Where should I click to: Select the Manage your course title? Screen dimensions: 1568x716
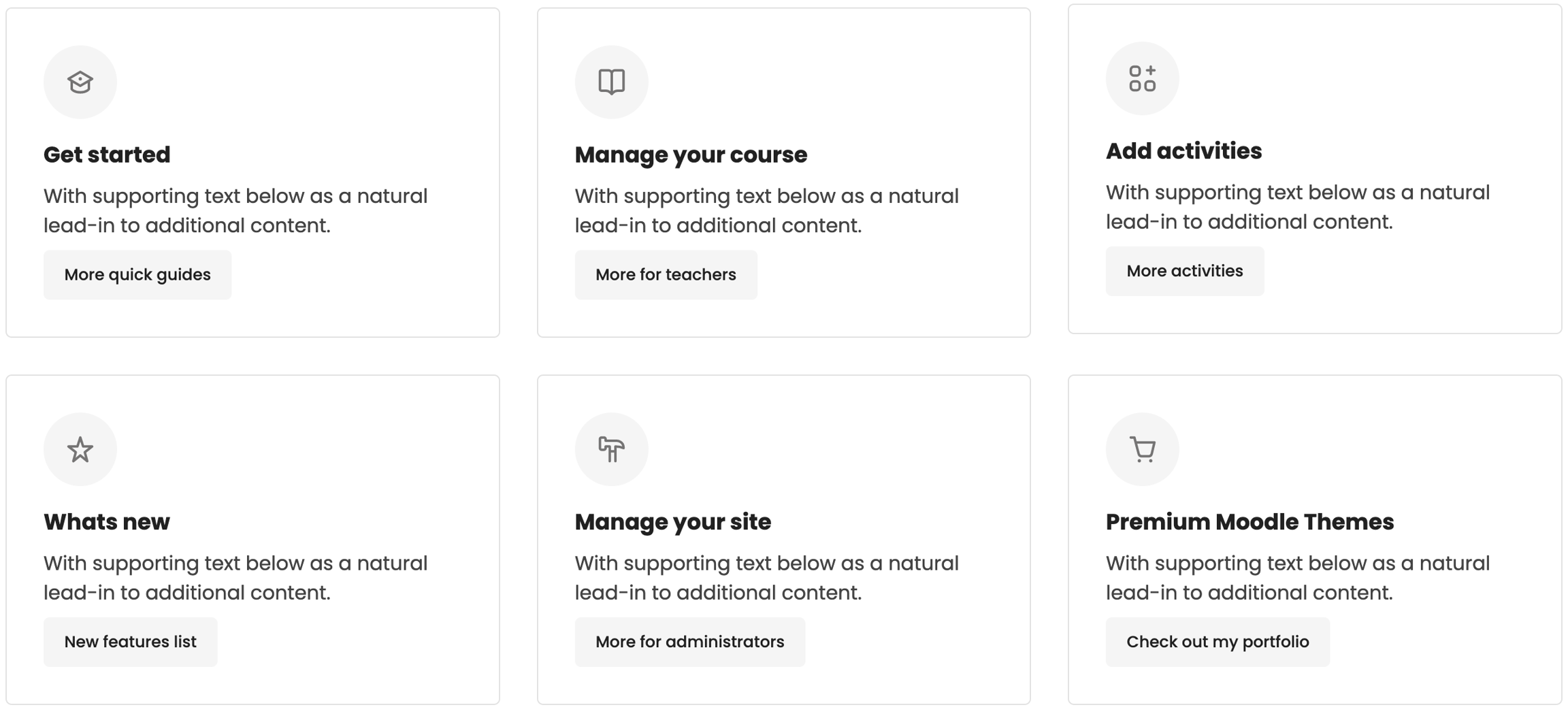coord(690,155)
